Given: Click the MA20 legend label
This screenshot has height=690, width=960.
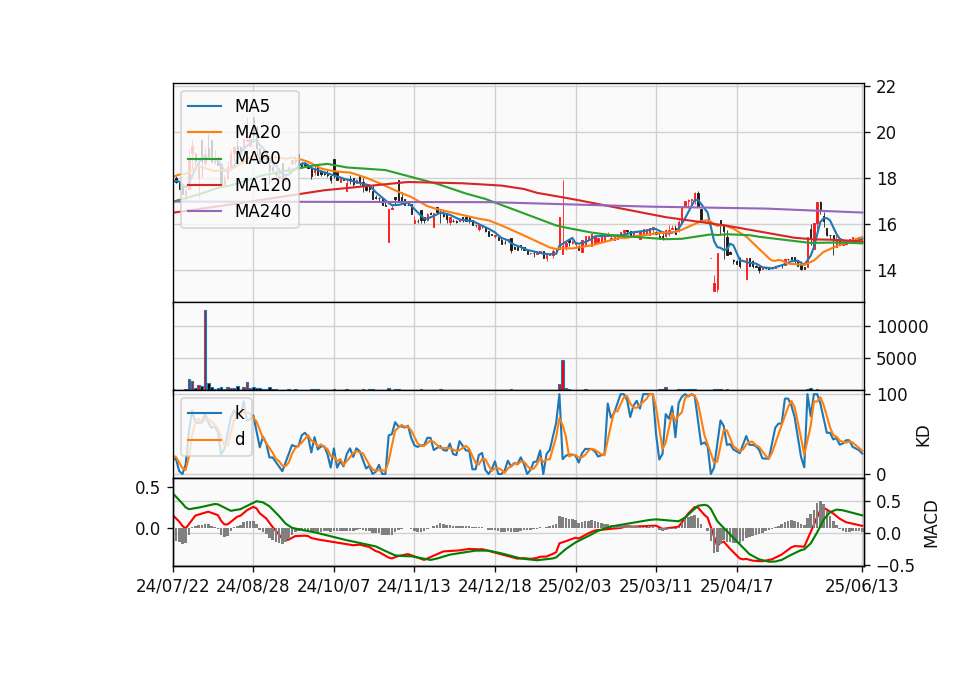Looking at the screenshot, I should click(257, 132).
